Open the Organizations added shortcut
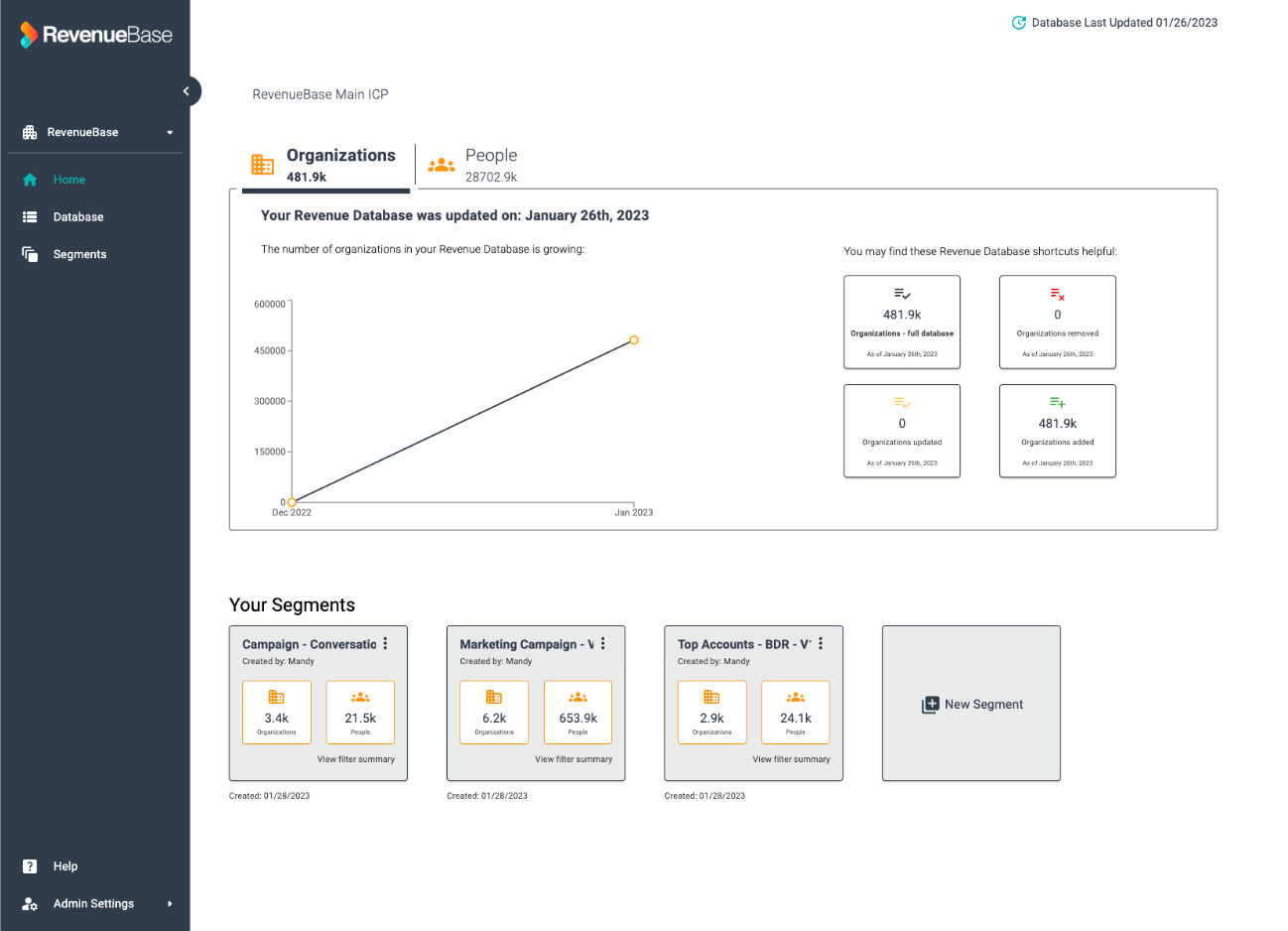1288x931 pixels. [1058, 431]
